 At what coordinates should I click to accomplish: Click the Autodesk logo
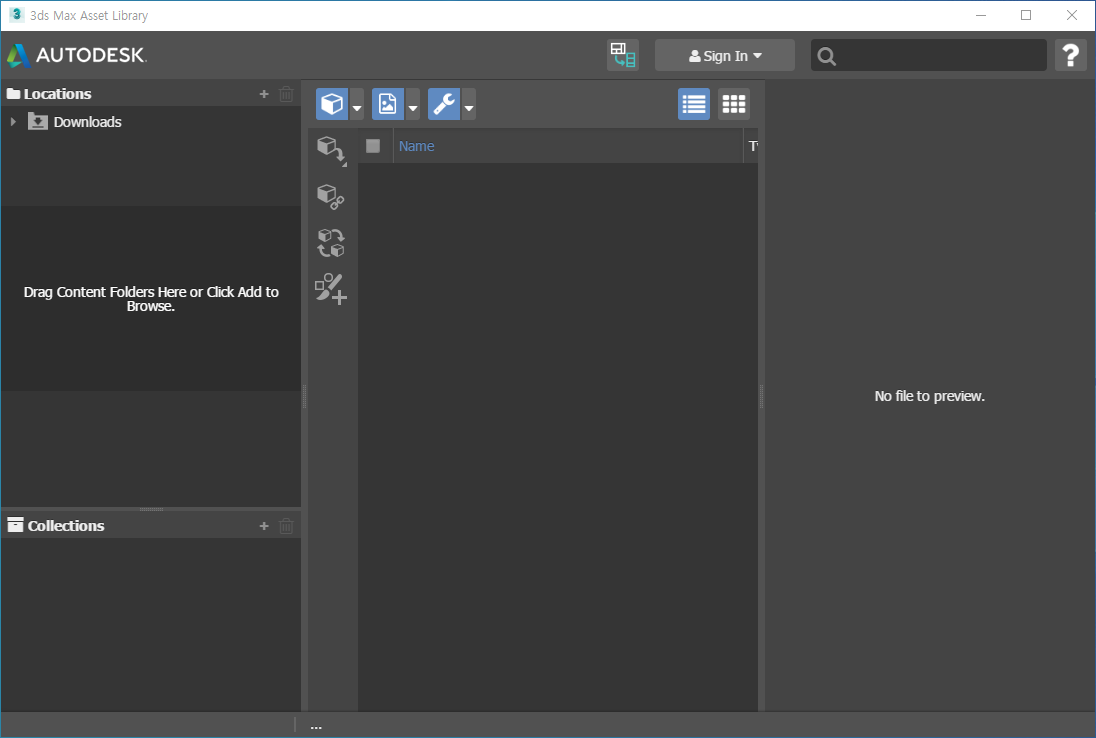coord(75,55)
